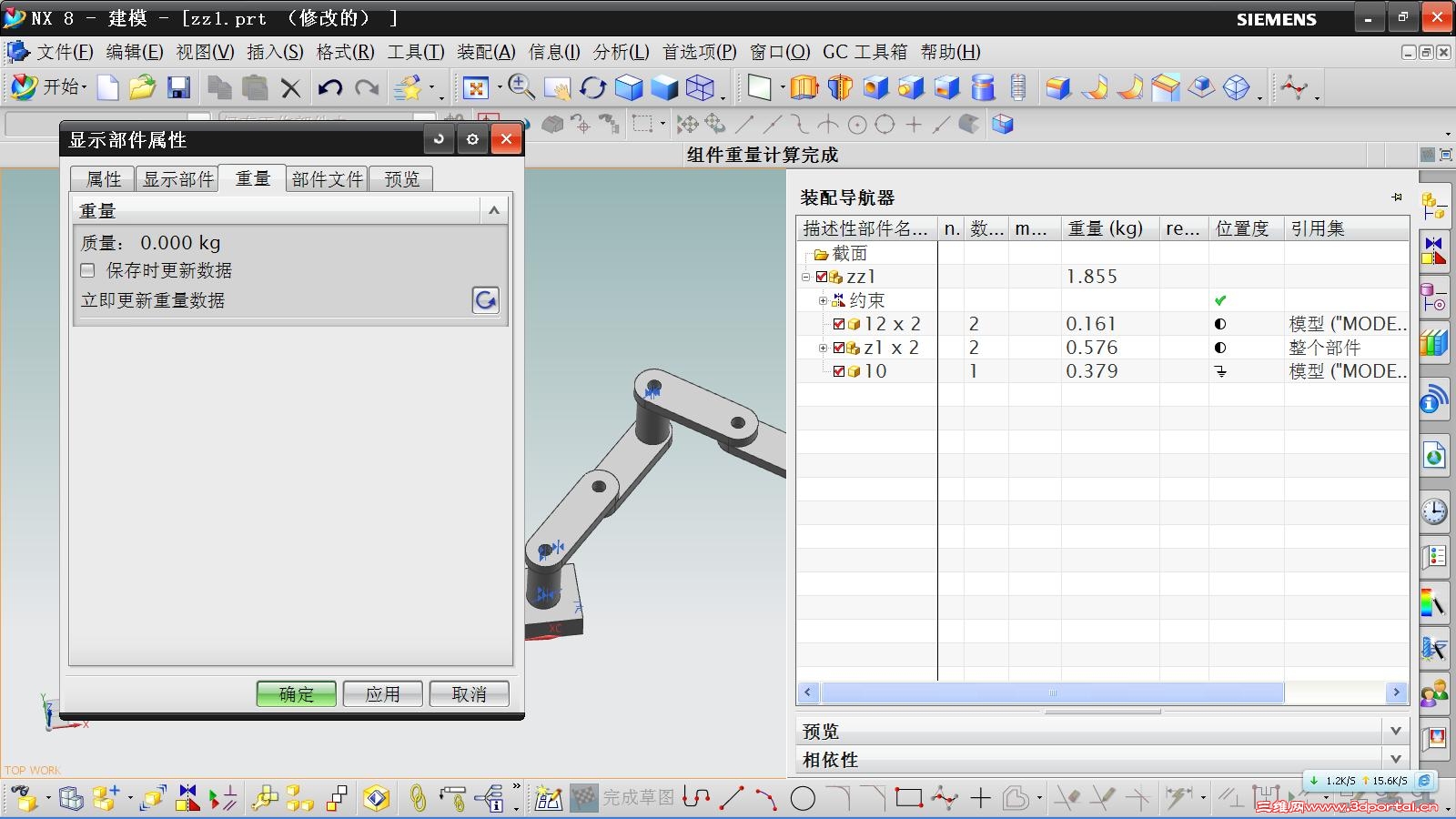
Task: Launch the Revolve feature tool
Action: (840, 87)
